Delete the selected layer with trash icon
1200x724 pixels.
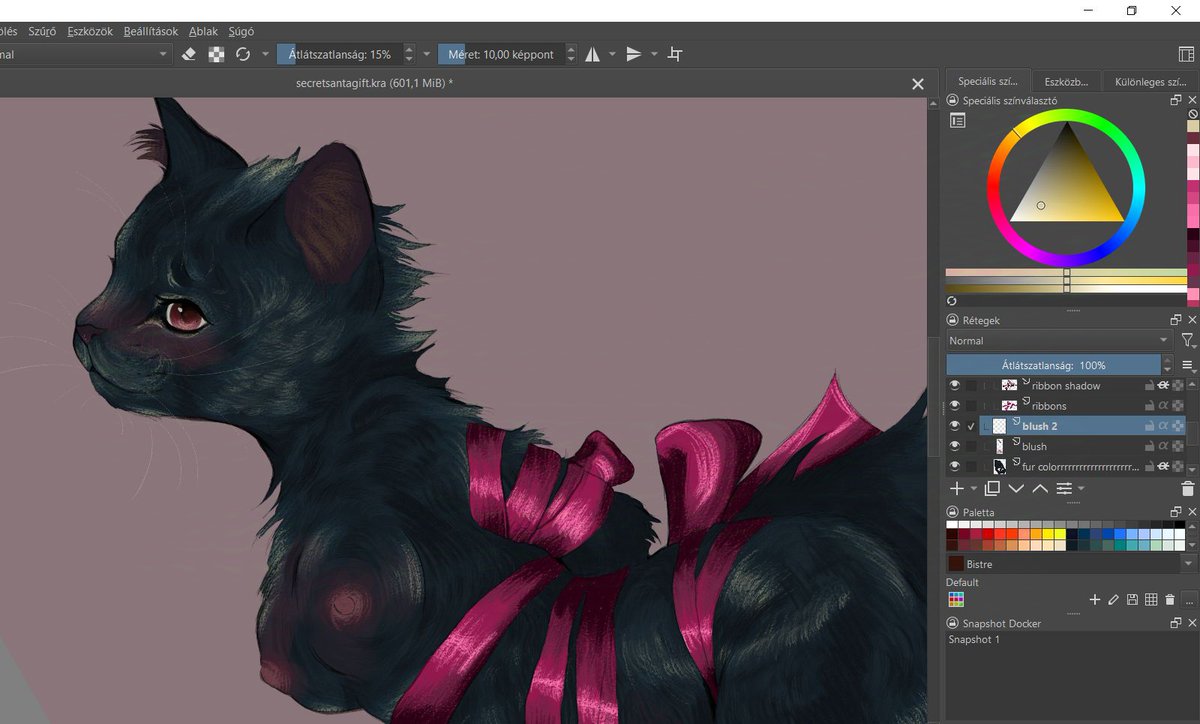tap(1187, 488)
